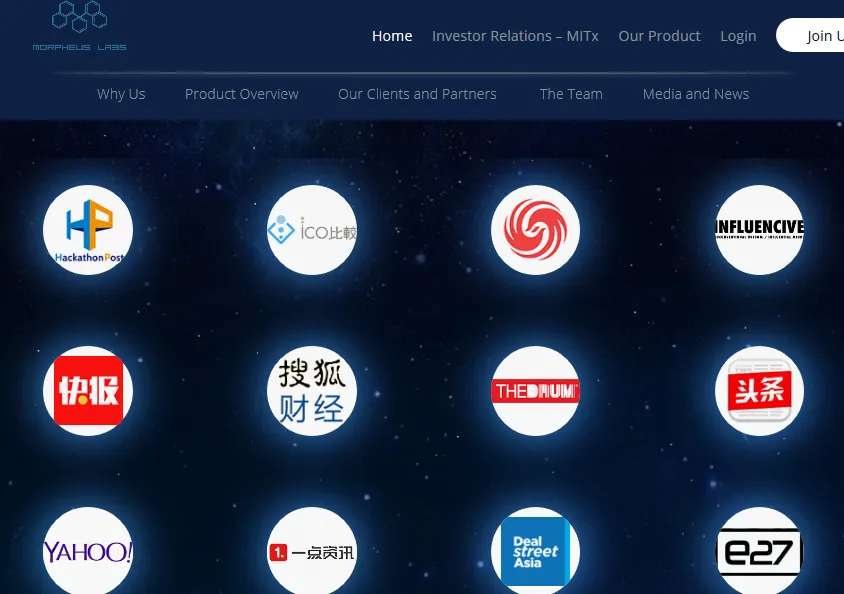Jump to The Team section
Image resolution: width=844 pixels, height=594 pixels.
[x=571, y=94]
